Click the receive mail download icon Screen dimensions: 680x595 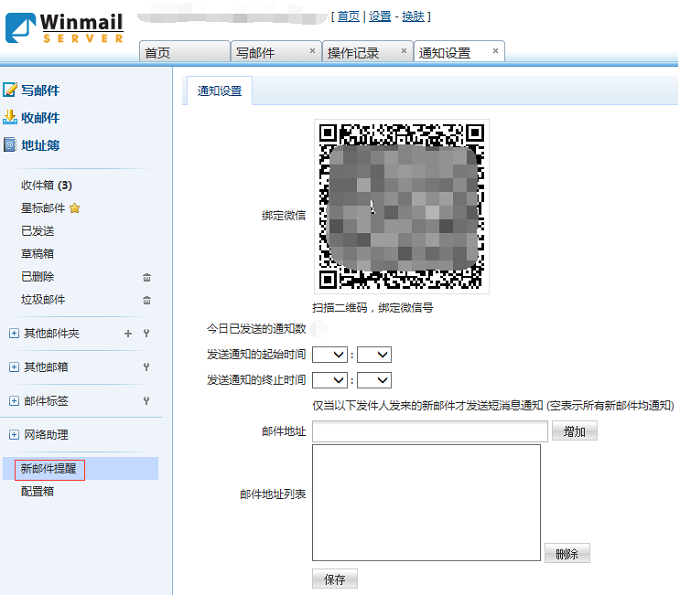tap(10, 117)
